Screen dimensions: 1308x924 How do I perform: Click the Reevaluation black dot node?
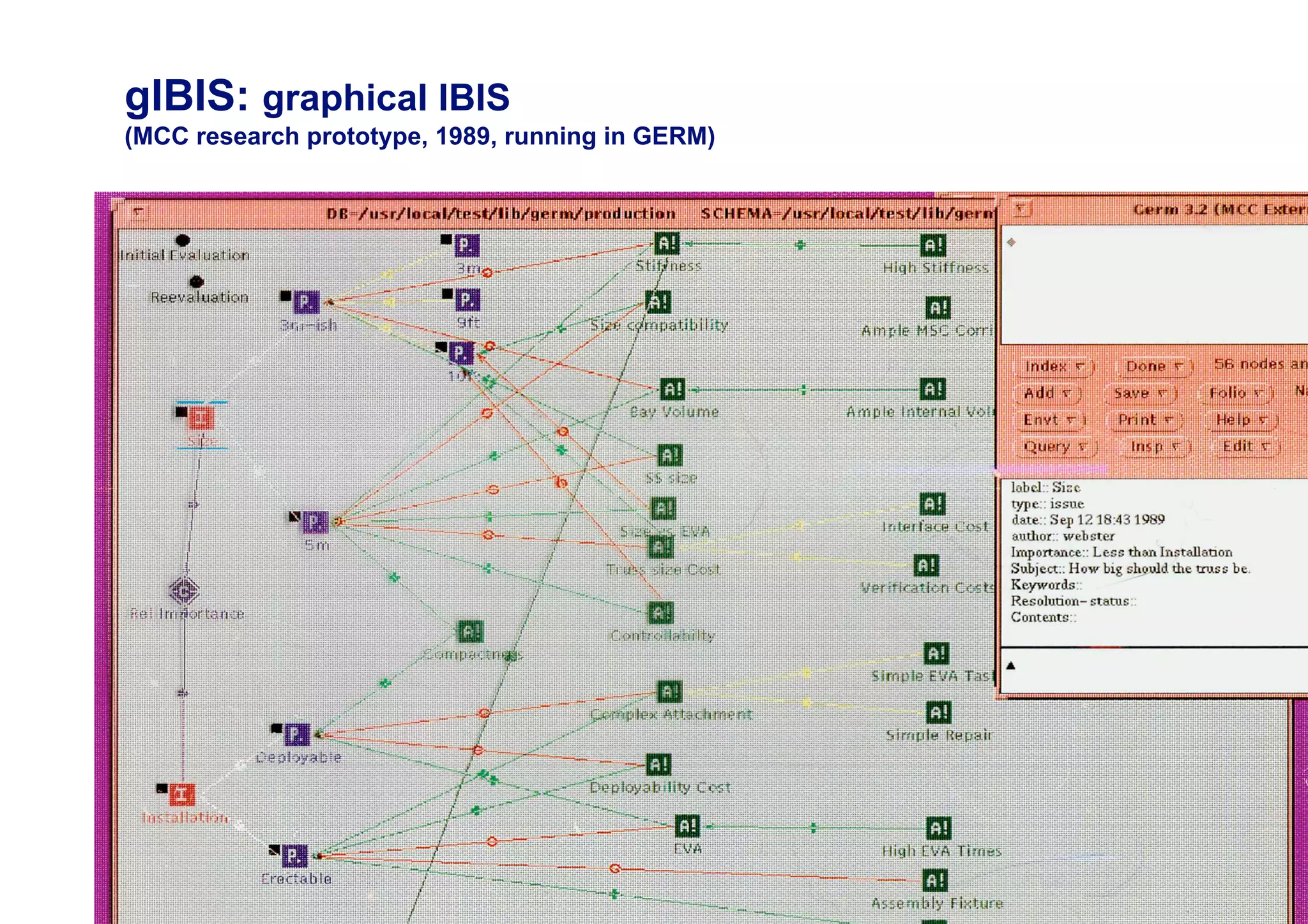(x=197, y=282)
